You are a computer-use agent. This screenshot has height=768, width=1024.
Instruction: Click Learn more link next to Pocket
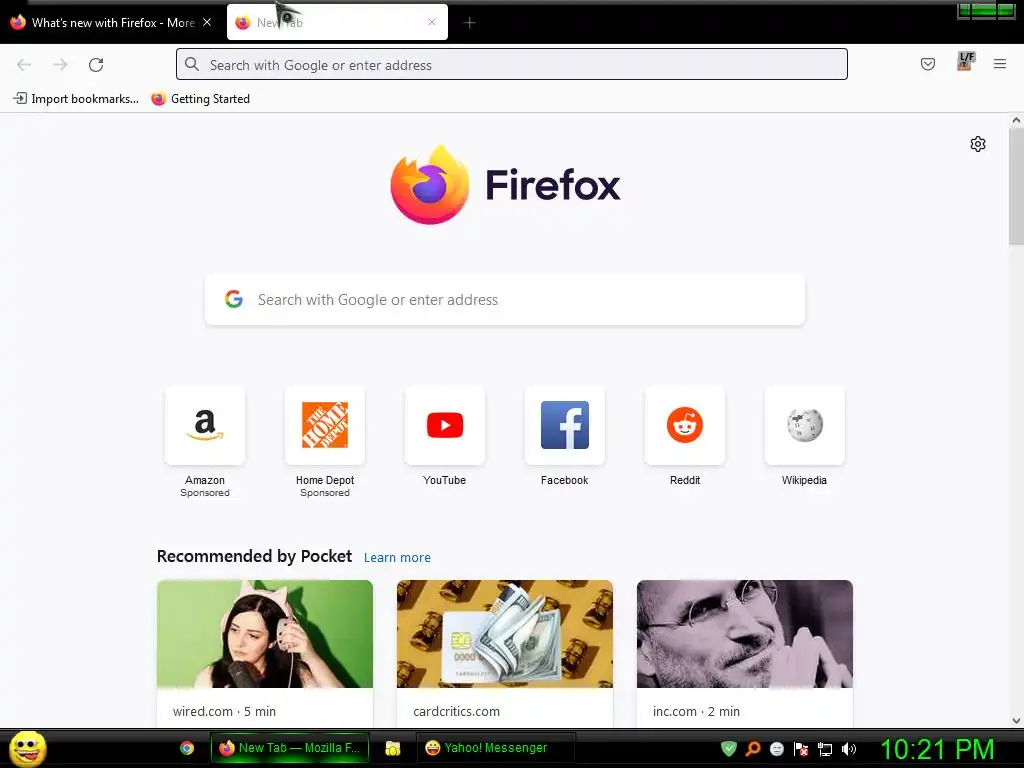[x=397, y=558]
